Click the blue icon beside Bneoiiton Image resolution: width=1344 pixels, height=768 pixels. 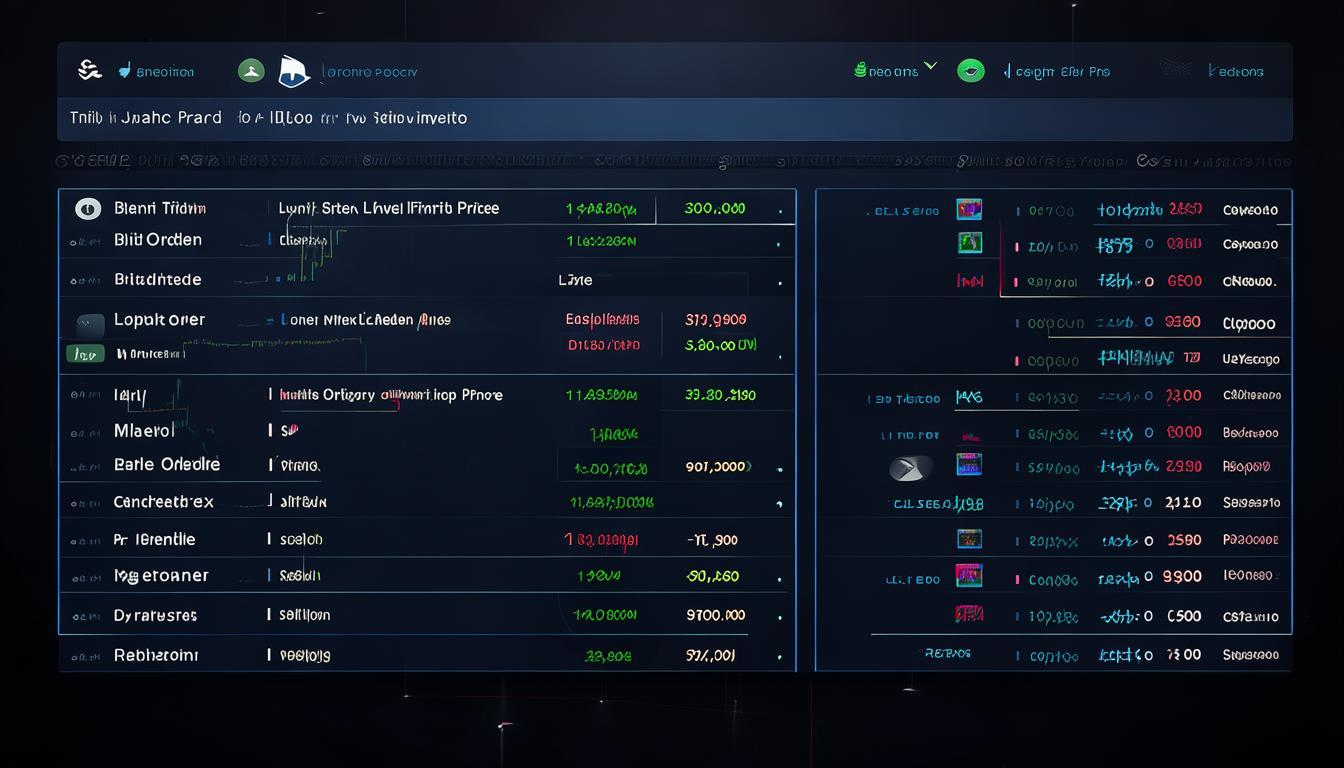tap(125, 71)
